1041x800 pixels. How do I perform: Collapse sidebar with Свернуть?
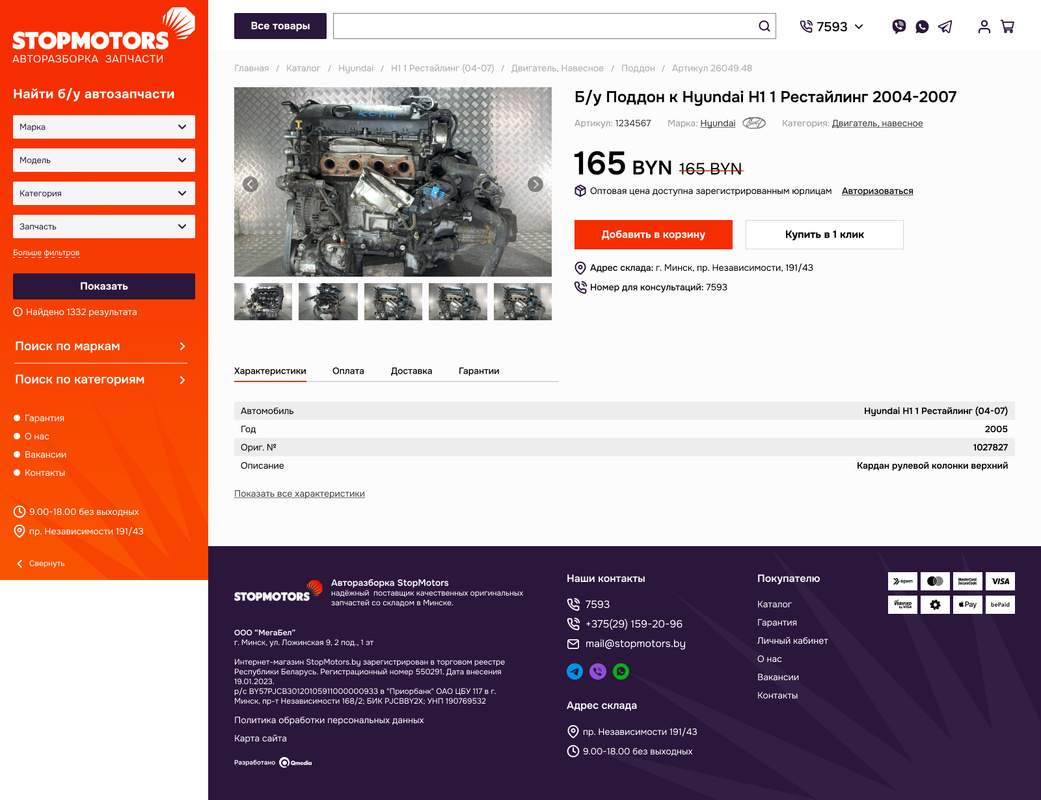(40, 563)
